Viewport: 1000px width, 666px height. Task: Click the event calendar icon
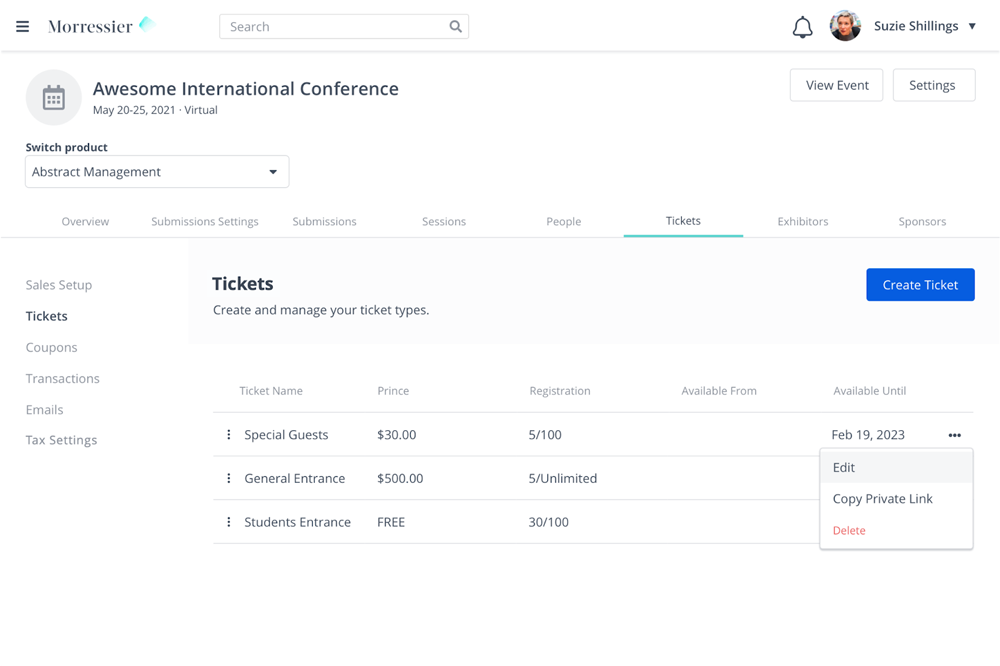tap(54, 98)
